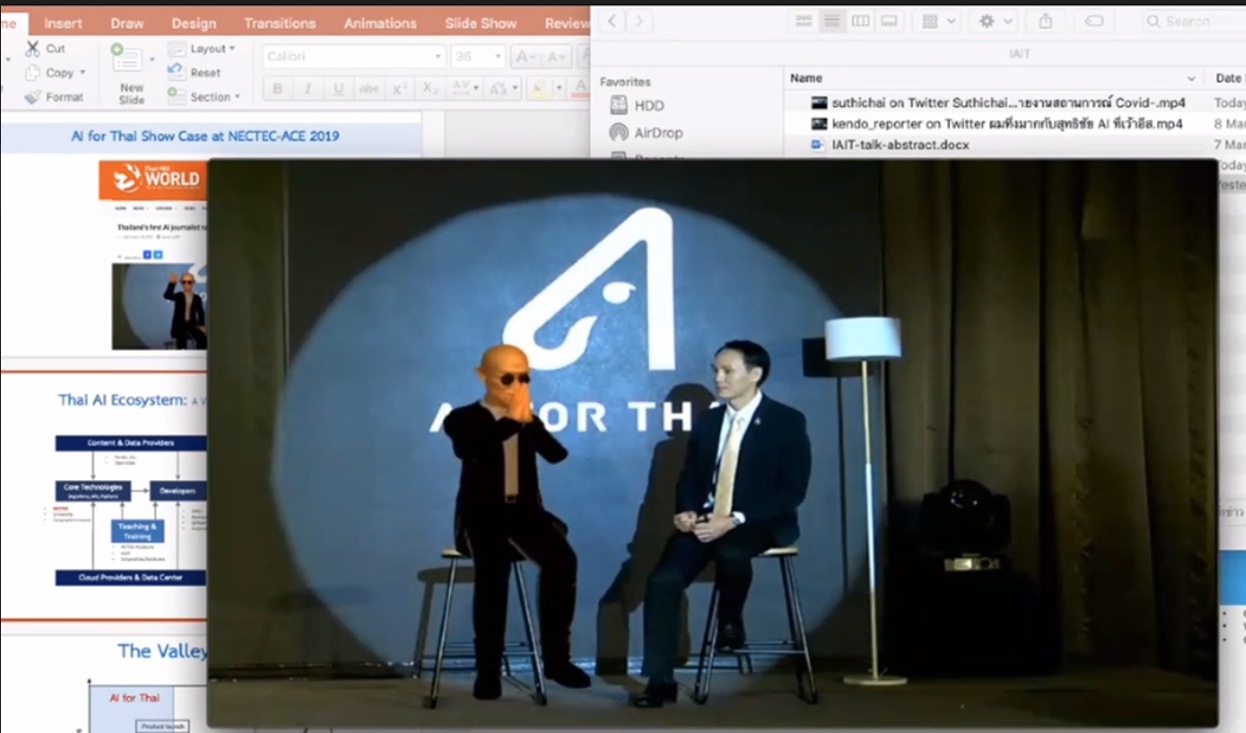Click the sort chevron in the Name column
This screenshot has height=733, width=1246.
[x=1191, y=78]
